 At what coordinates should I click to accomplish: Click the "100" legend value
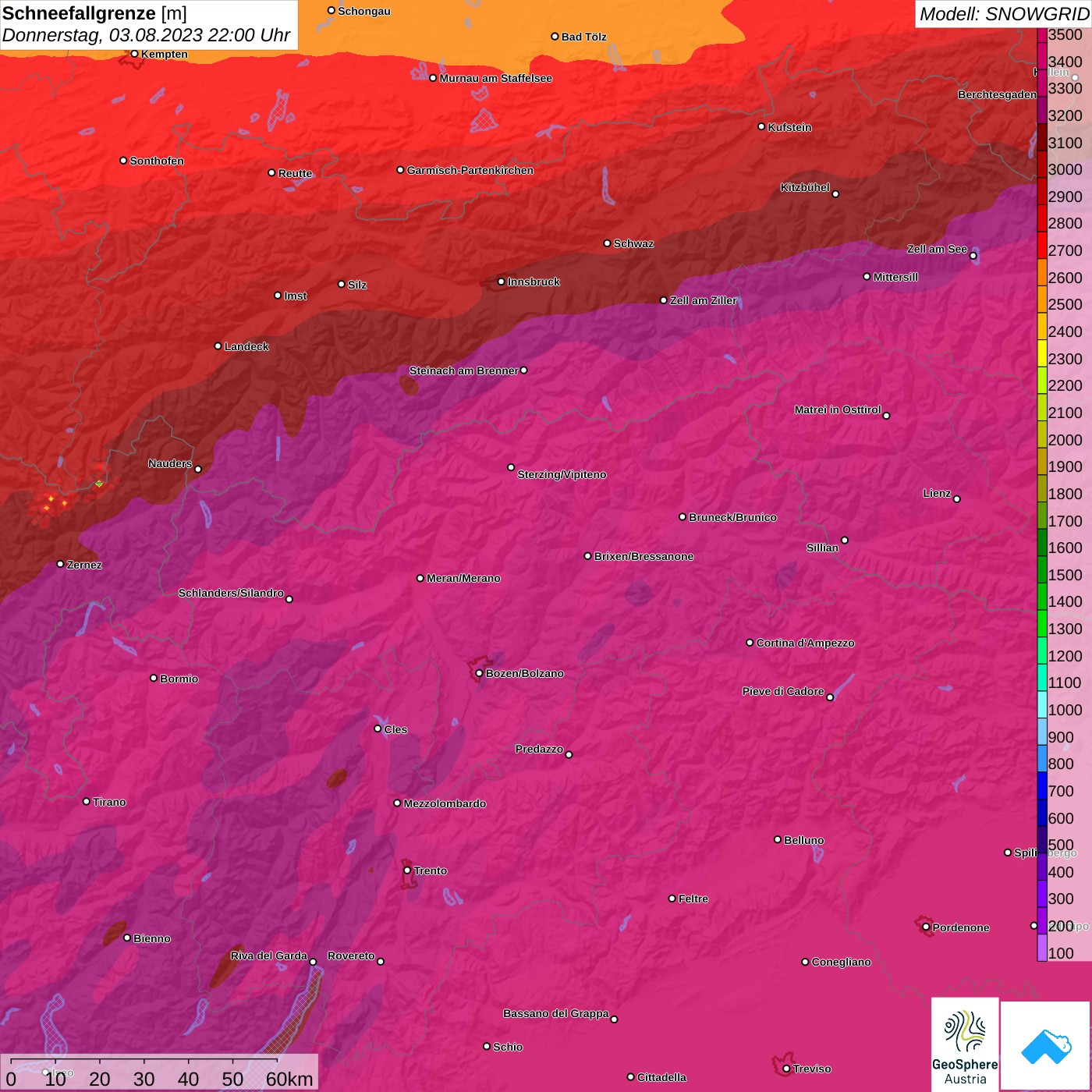click(1062, 953)
